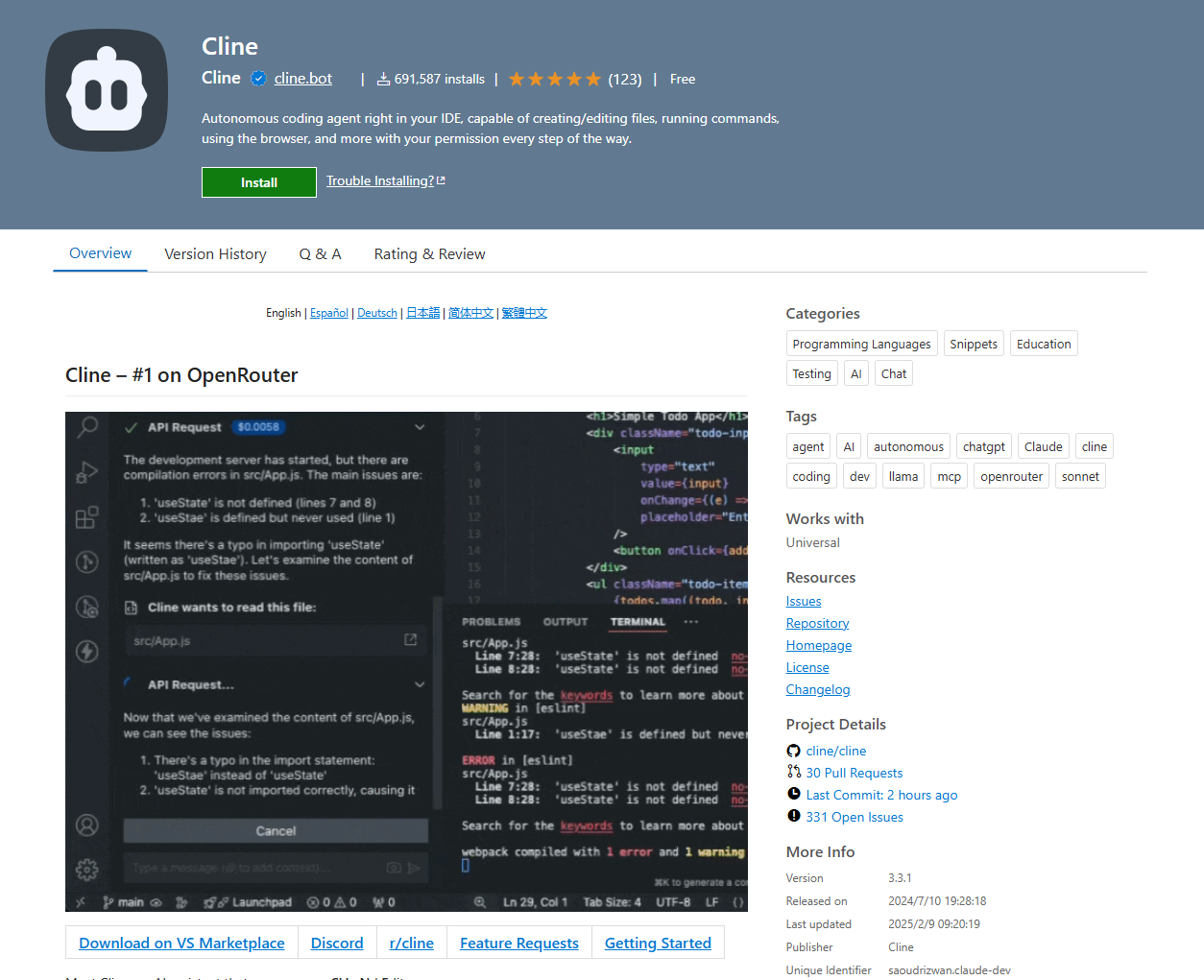Click the green Install button
1204x980 pixels.
[259, 182]
